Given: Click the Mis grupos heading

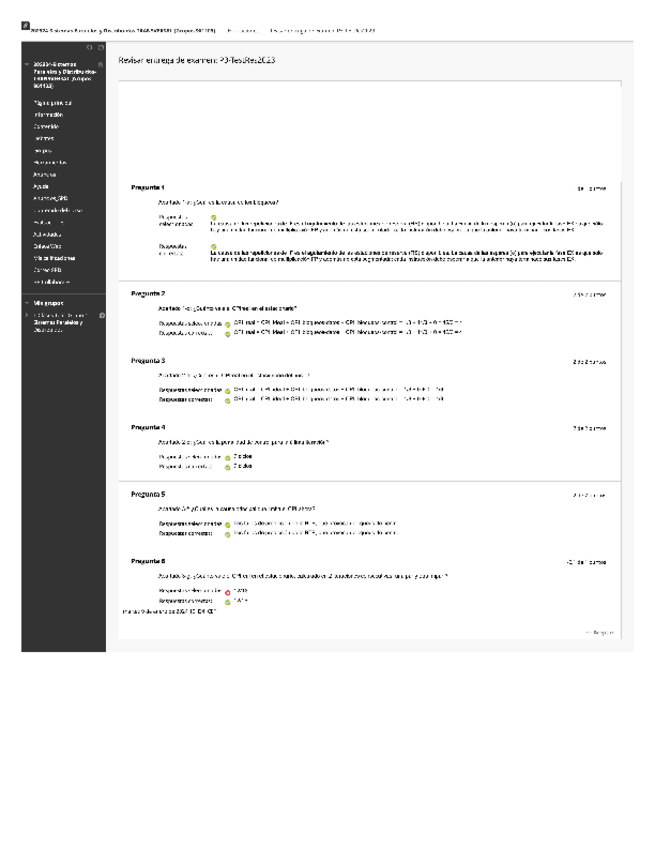Looking at the screenshot, I should click(48, 303).
